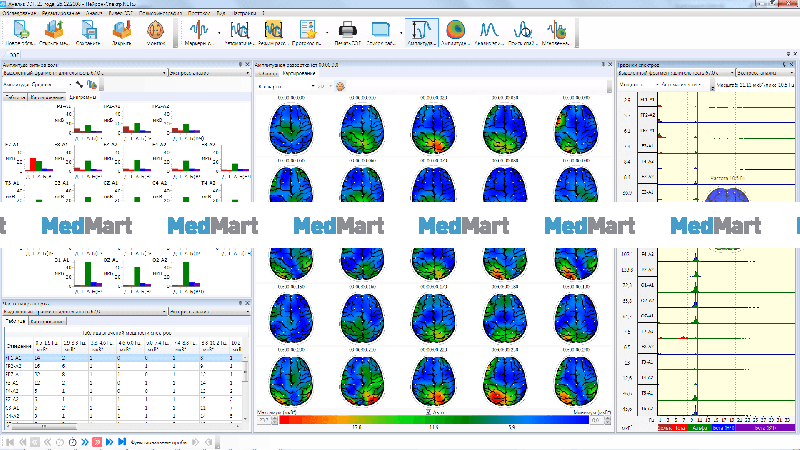This screenshot has height=450, width=800.
Task: Click the colored head topographic mapping icon
Action: [x=455, y=31]
